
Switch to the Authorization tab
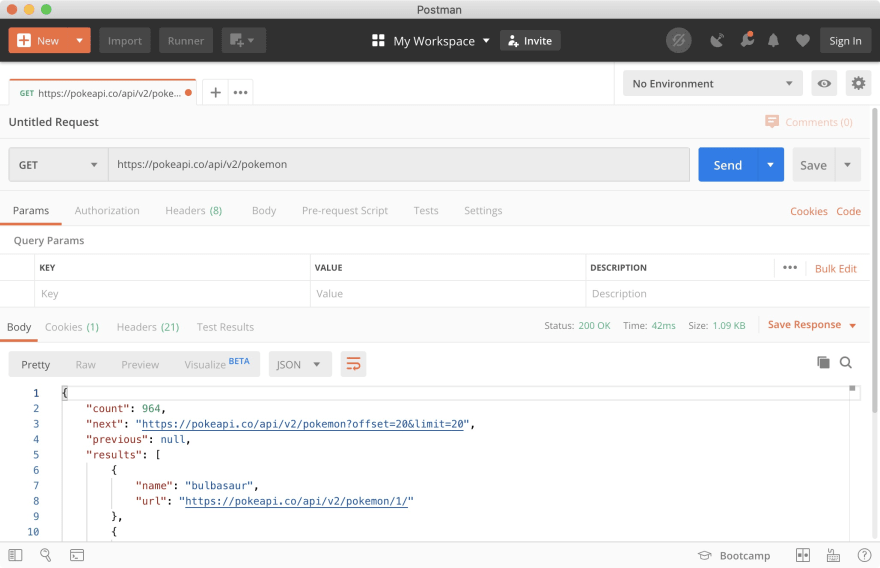pyautogui.click(x=107, y=210)
